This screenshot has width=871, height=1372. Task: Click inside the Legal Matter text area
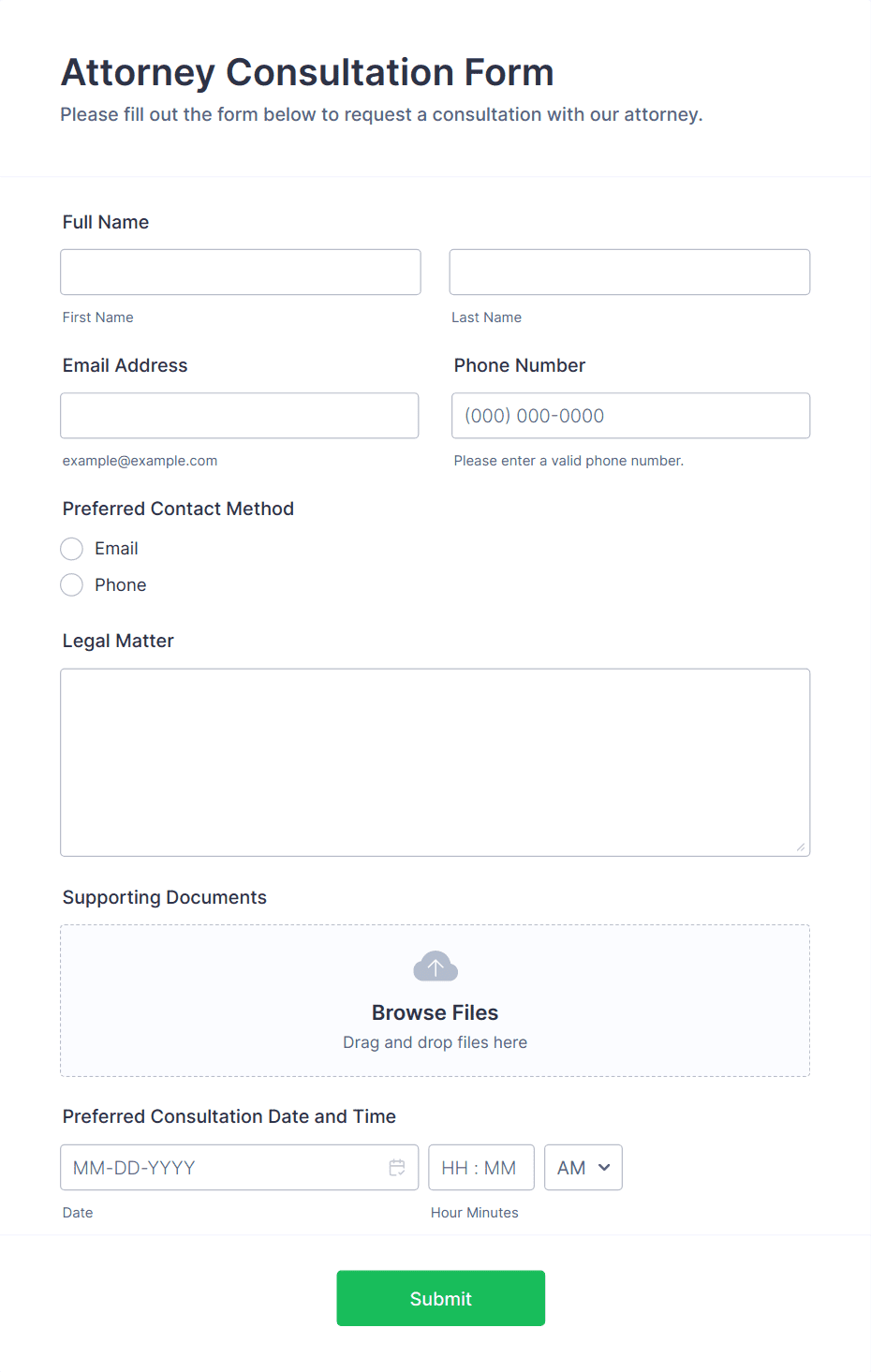coord(435,762)
